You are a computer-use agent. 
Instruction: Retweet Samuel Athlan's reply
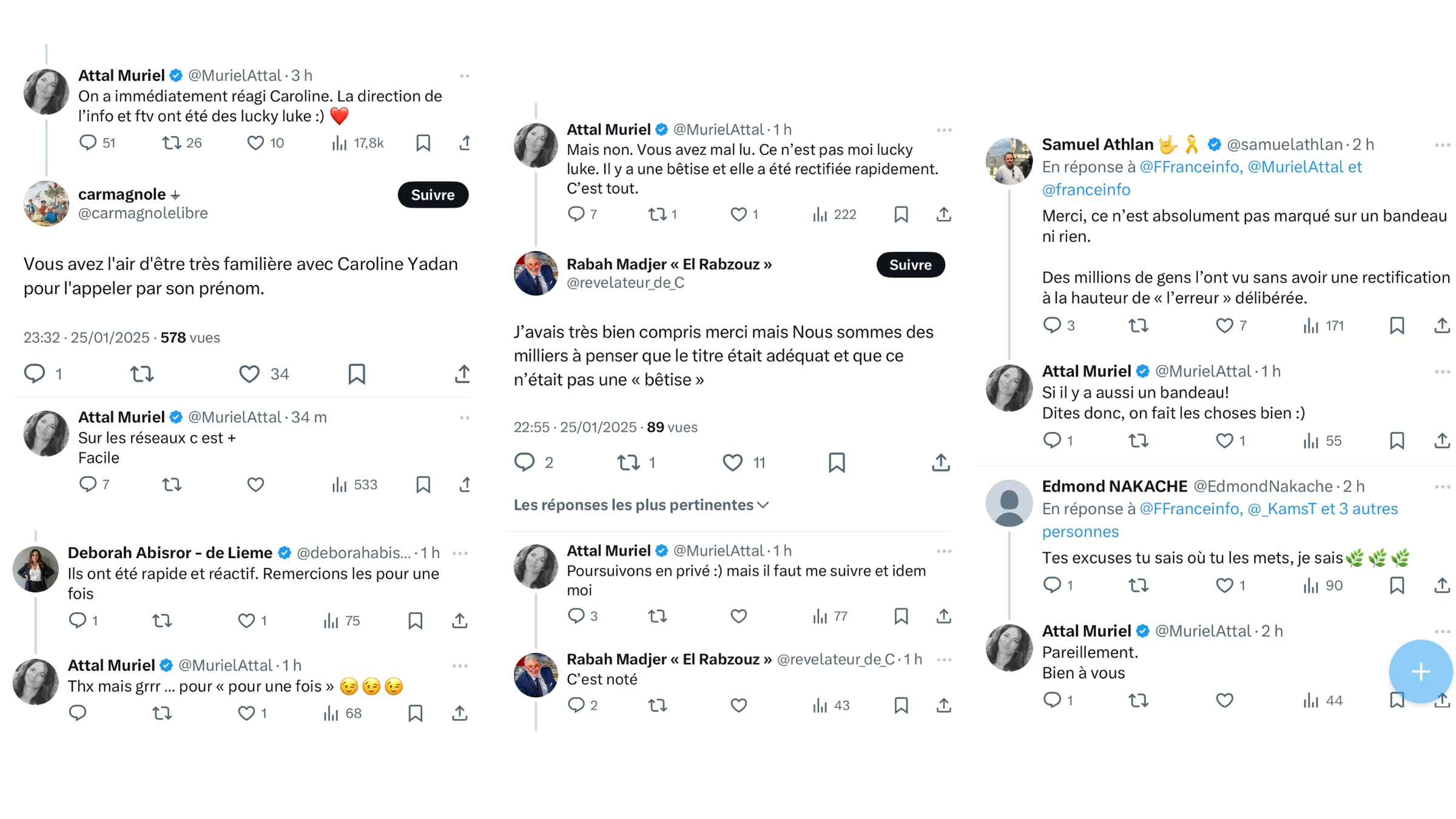1138,326
